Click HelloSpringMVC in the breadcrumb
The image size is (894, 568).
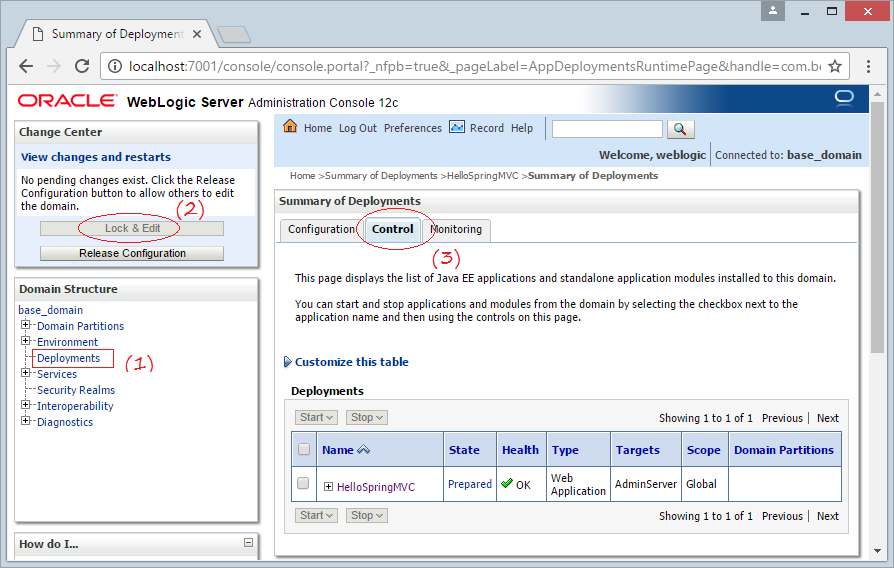point(482,176)
